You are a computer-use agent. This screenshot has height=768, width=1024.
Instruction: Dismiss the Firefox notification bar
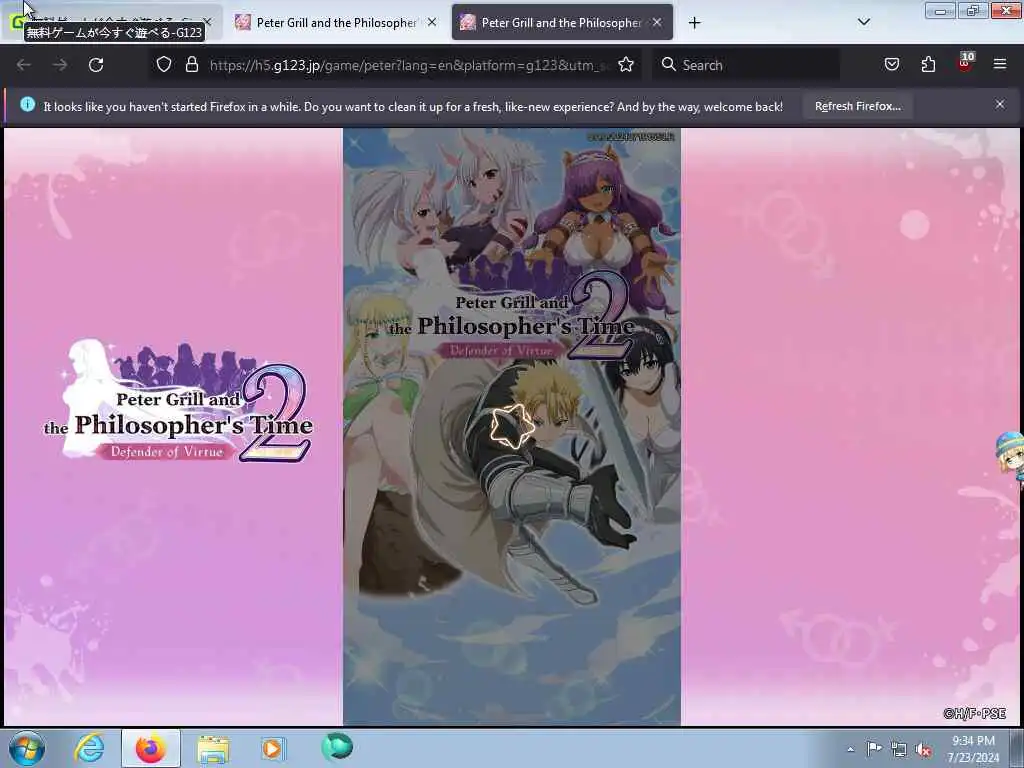(999, 104)
